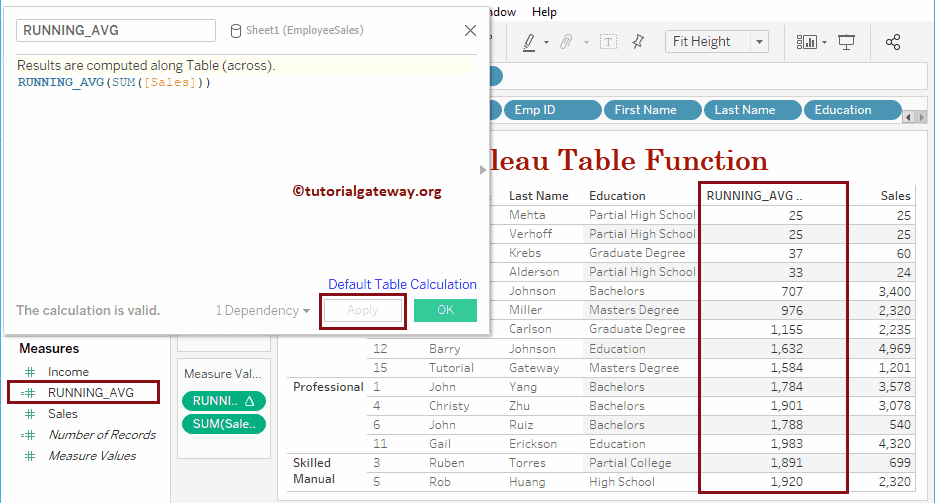Close the calculation editor dialog
935x503 pixels.
(x=470, y=30)
